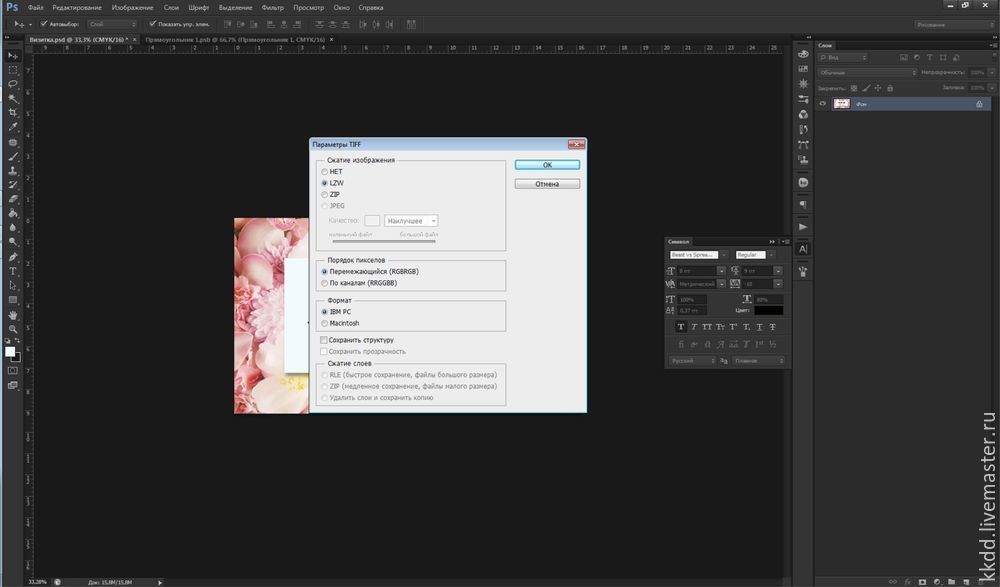1000x587 pixels.
Task: Select the Lasso tool
Action: click(x=13, y=85)
